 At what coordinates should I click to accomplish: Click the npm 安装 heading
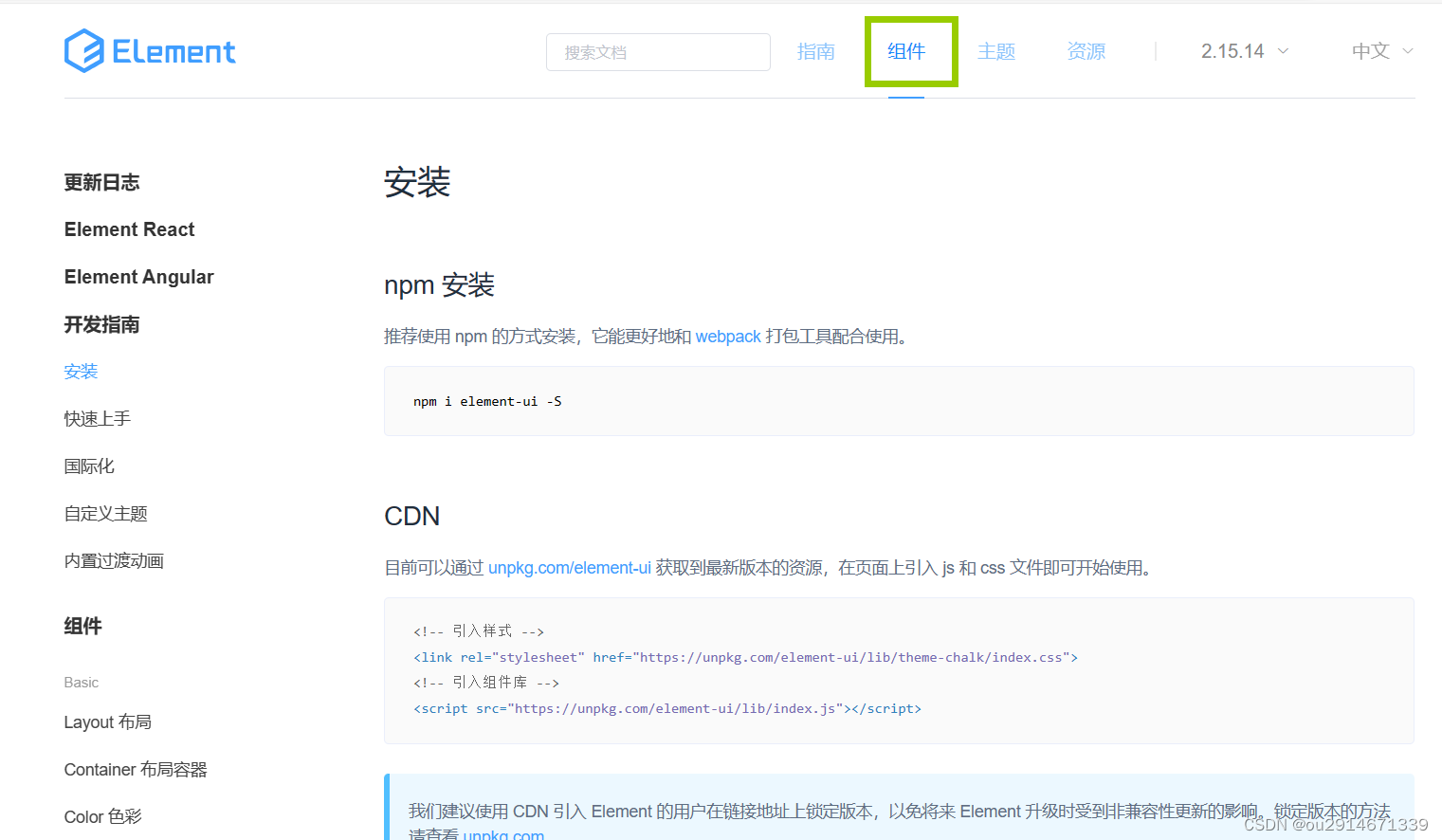tap(439, 285)
